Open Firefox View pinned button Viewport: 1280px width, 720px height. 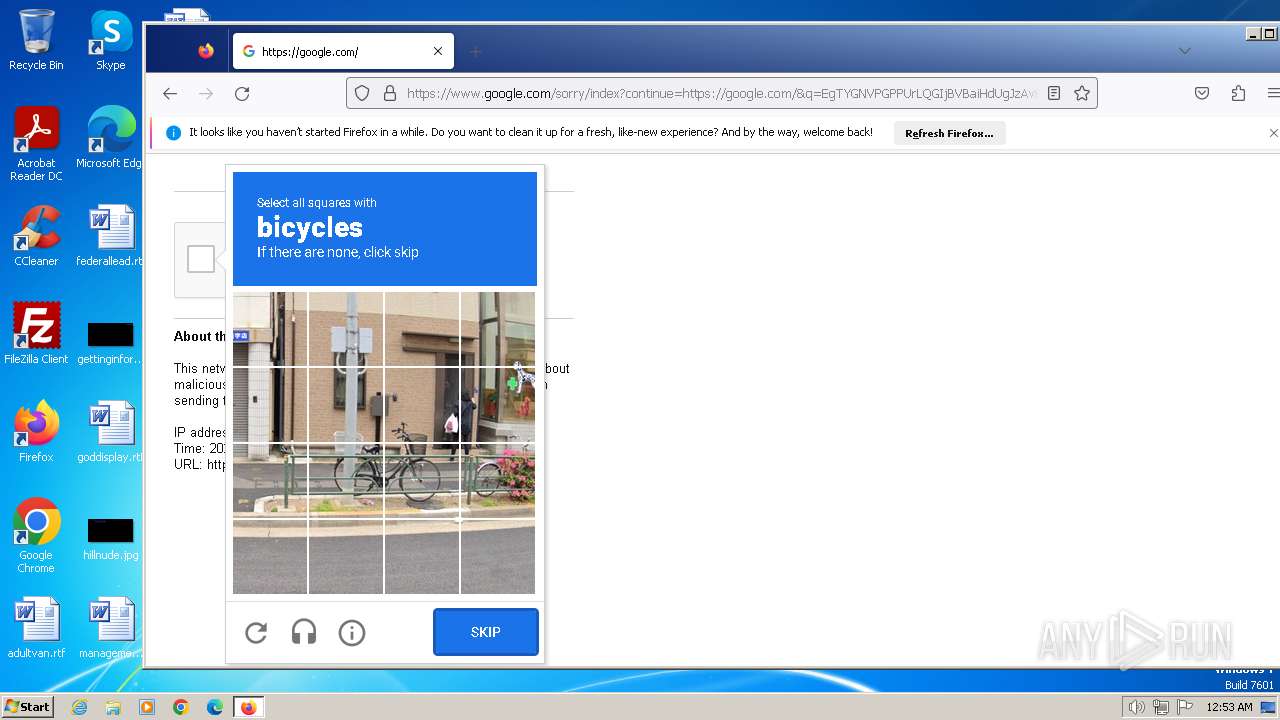(206, 51)
